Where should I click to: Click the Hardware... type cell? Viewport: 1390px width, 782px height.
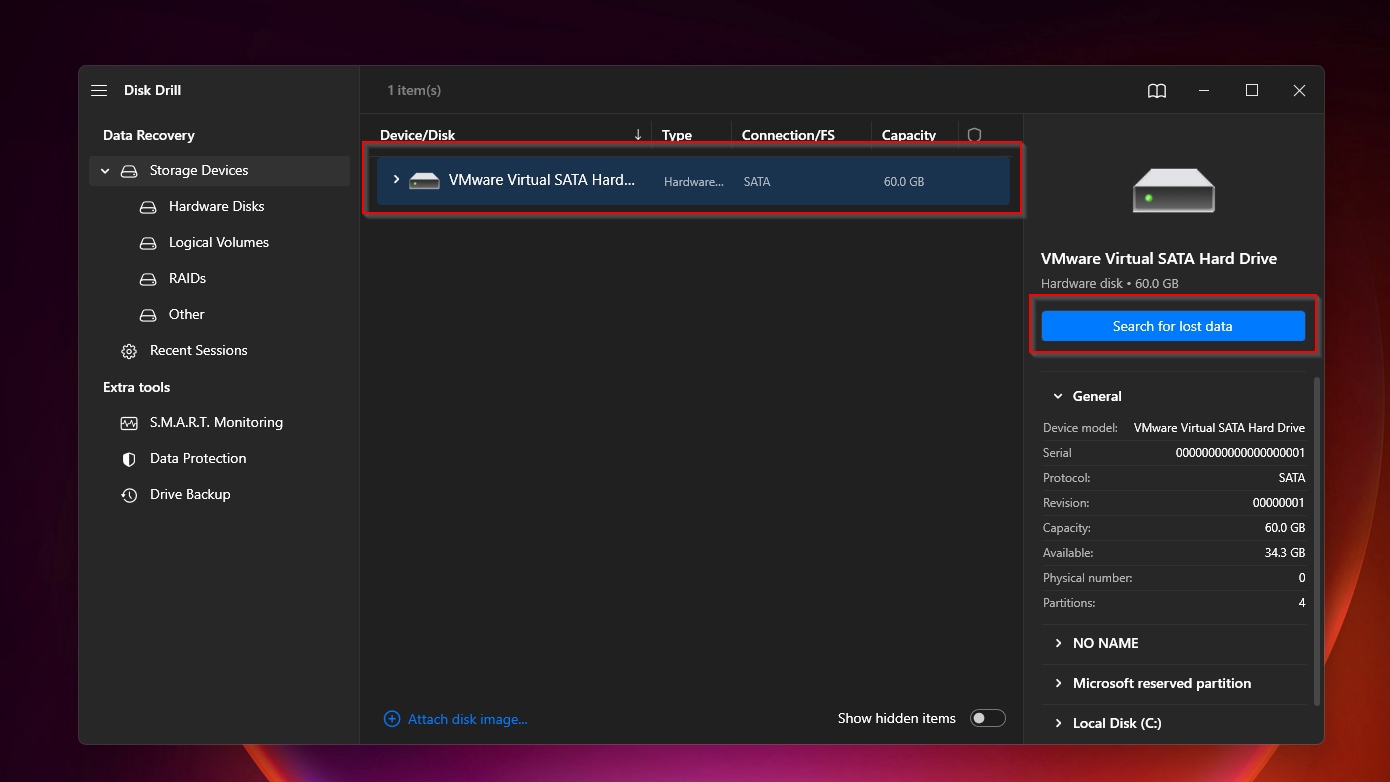[694, 182]
